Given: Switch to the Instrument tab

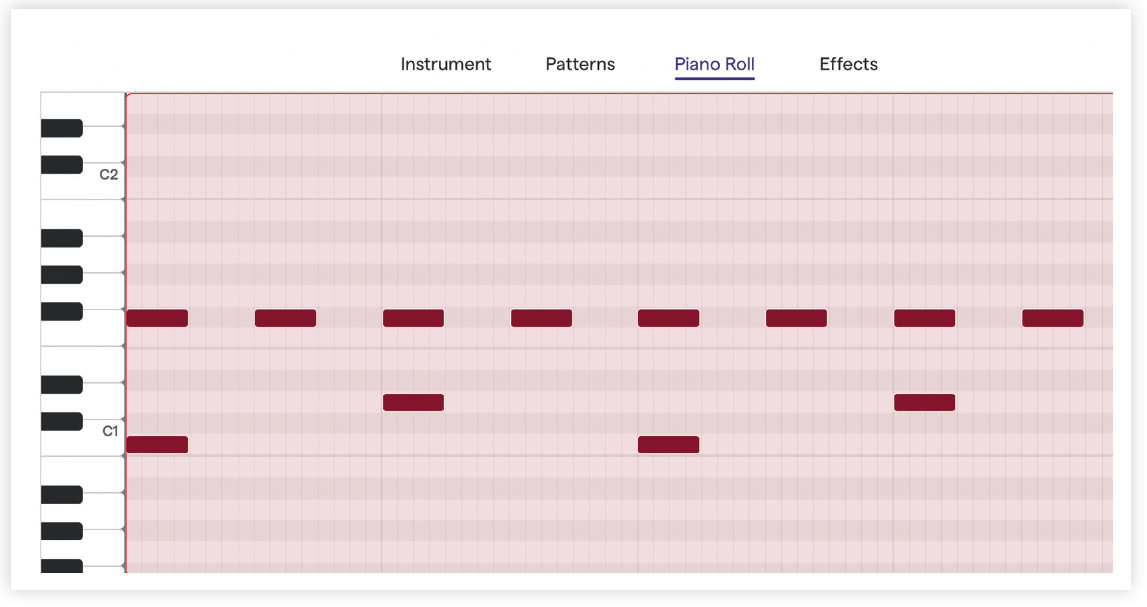Looking at the screenshot, I should (x=445, y=64).
